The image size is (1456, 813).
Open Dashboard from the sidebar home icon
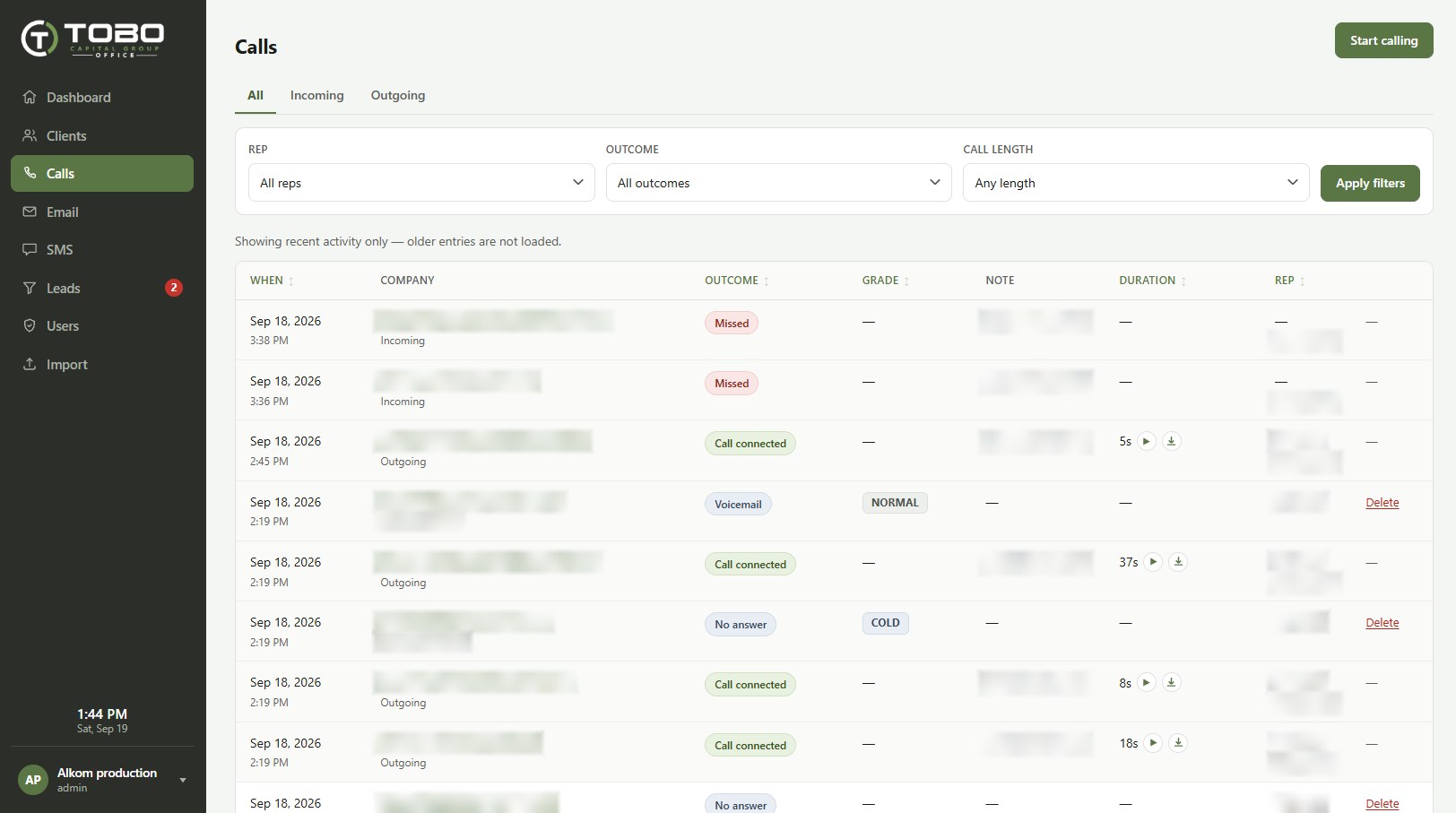point(30,97)
